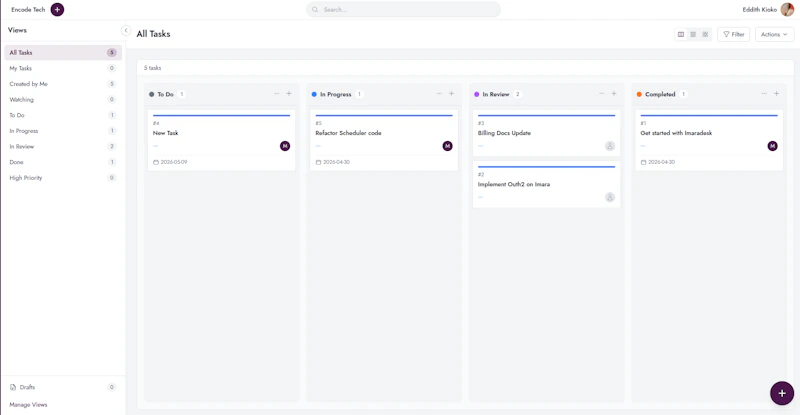Viewport: 800px width, 415px height.
Task: Click the search magnifier icon
Action: coord(315,10)
